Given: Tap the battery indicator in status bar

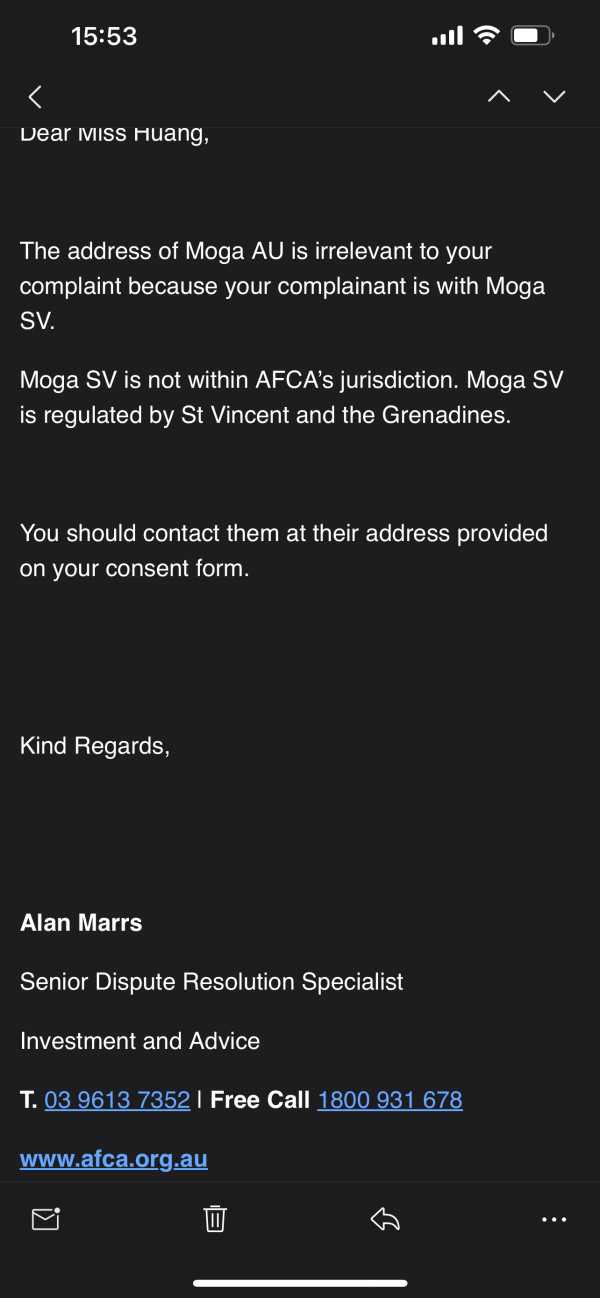Looking at the screenshot, I should click(x=532, y=36).
